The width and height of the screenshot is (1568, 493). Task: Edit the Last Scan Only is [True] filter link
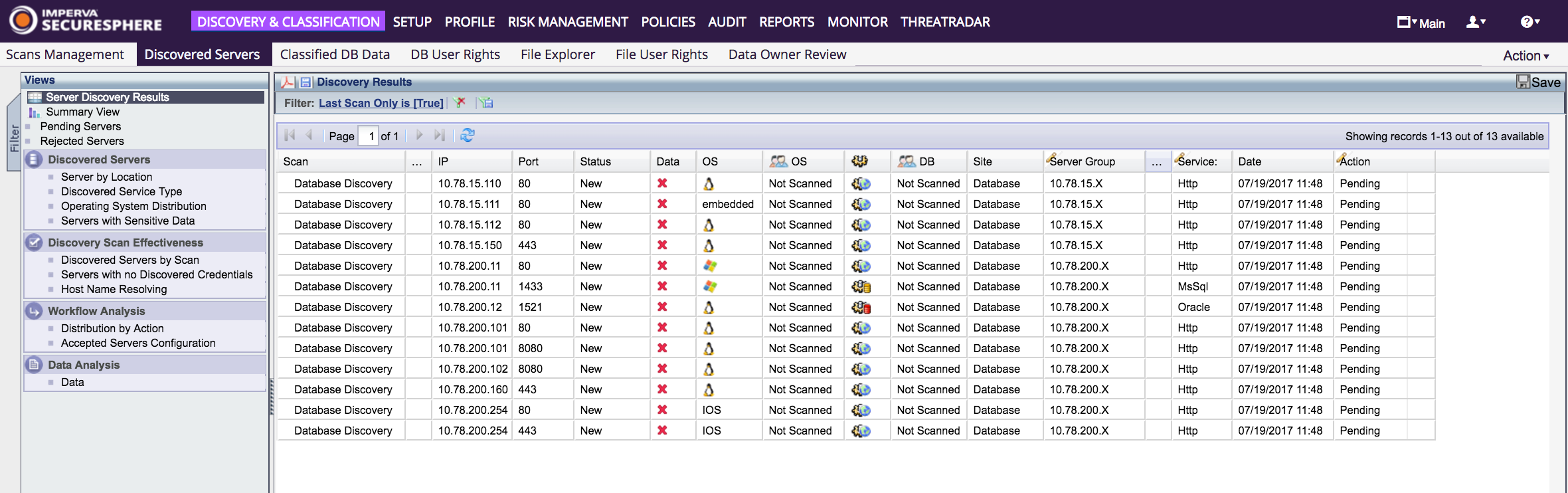tap(381, 103)
